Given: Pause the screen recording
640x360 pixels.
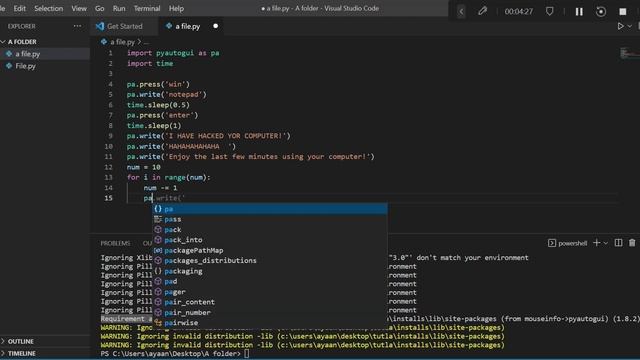Looking at the screenshot, I should point(579,11).
